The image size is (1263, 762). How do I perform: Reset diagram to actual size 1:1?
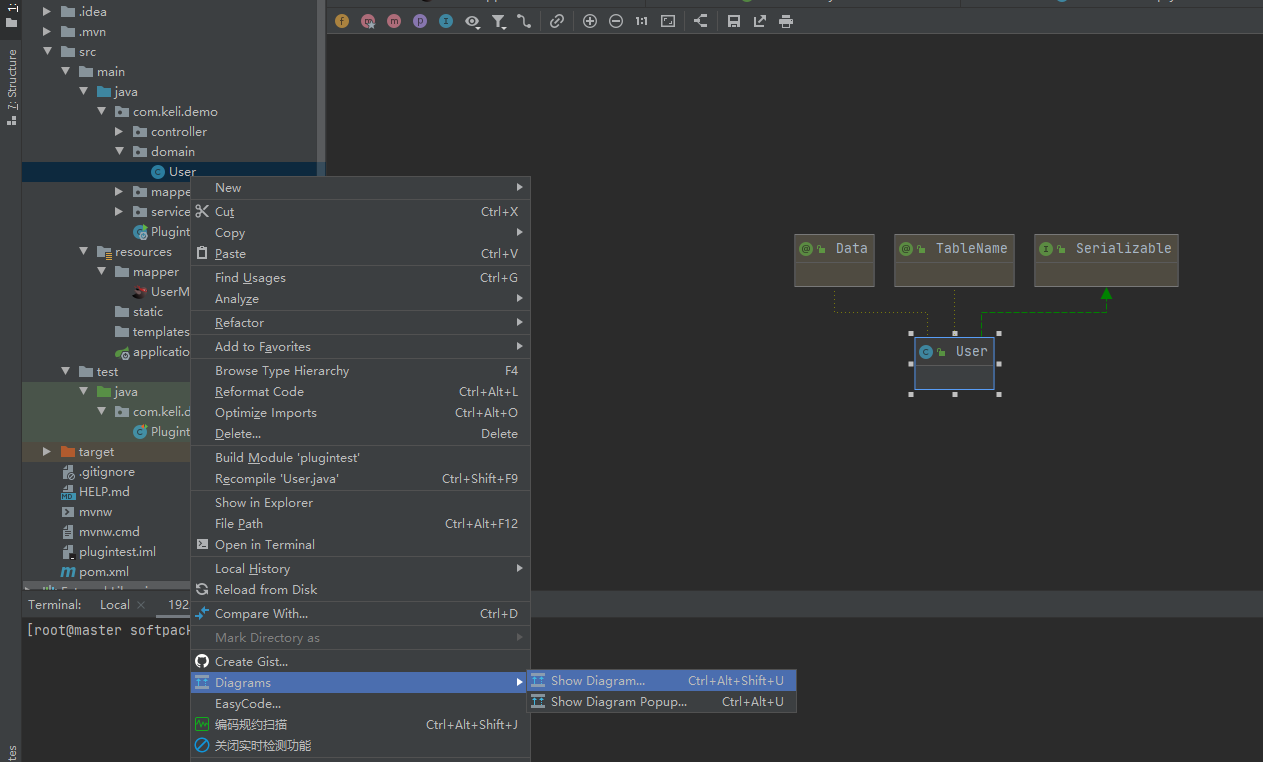[x=642, y=21]
